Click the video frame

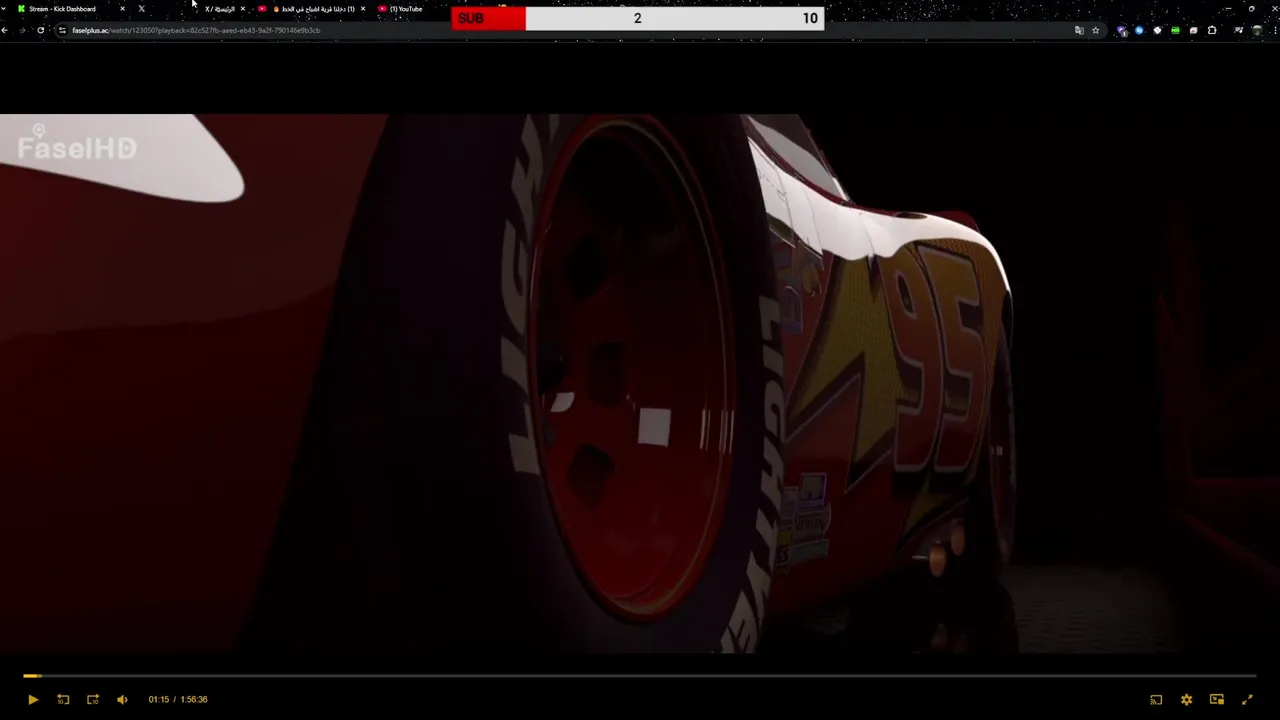(x=640, y=383)
